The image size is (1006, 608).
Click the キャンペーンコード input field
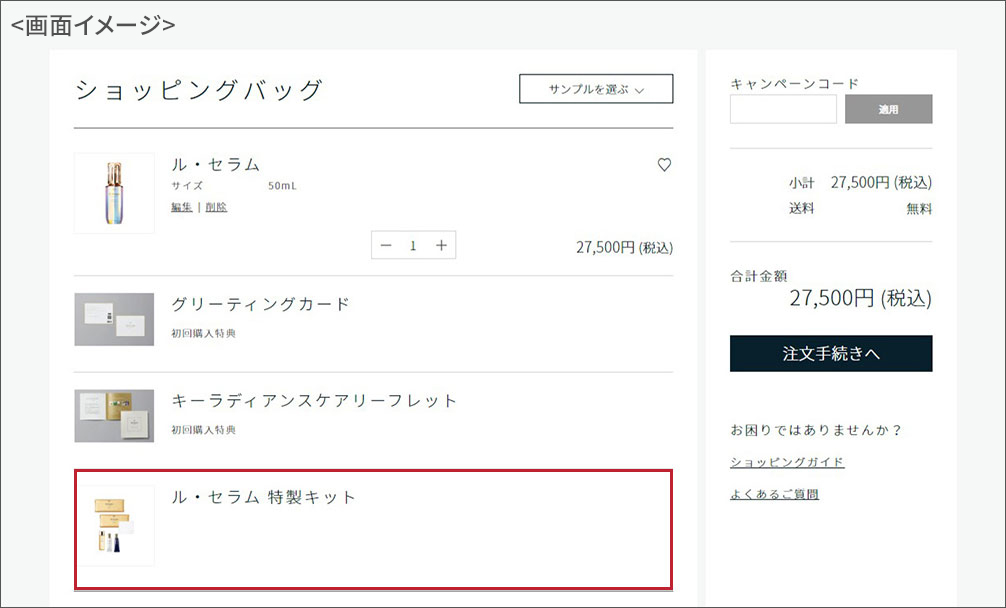[783, 109]
